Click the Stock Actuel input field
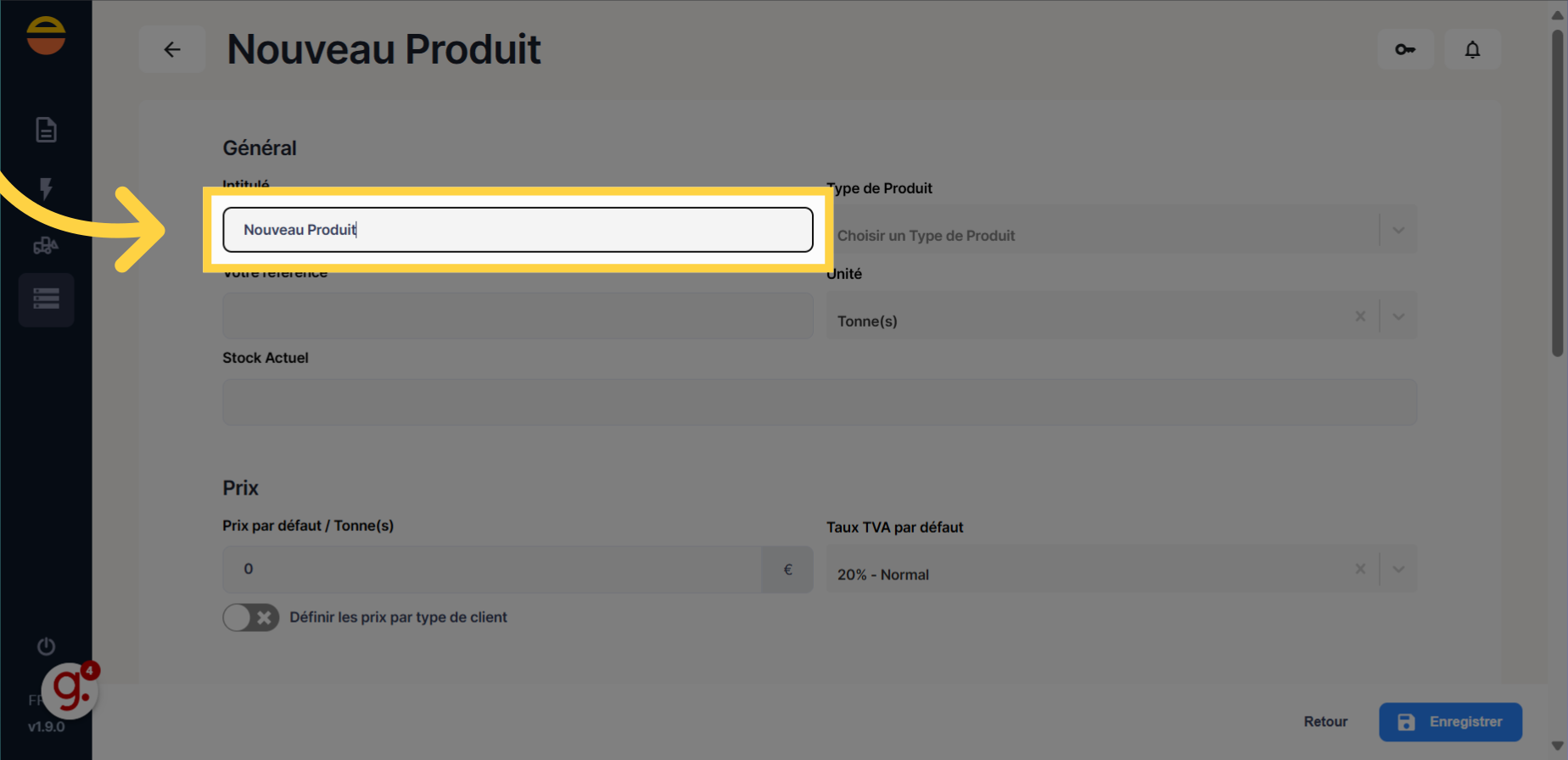This screenshot has height=760, width=1568. [x=819, y=402]
